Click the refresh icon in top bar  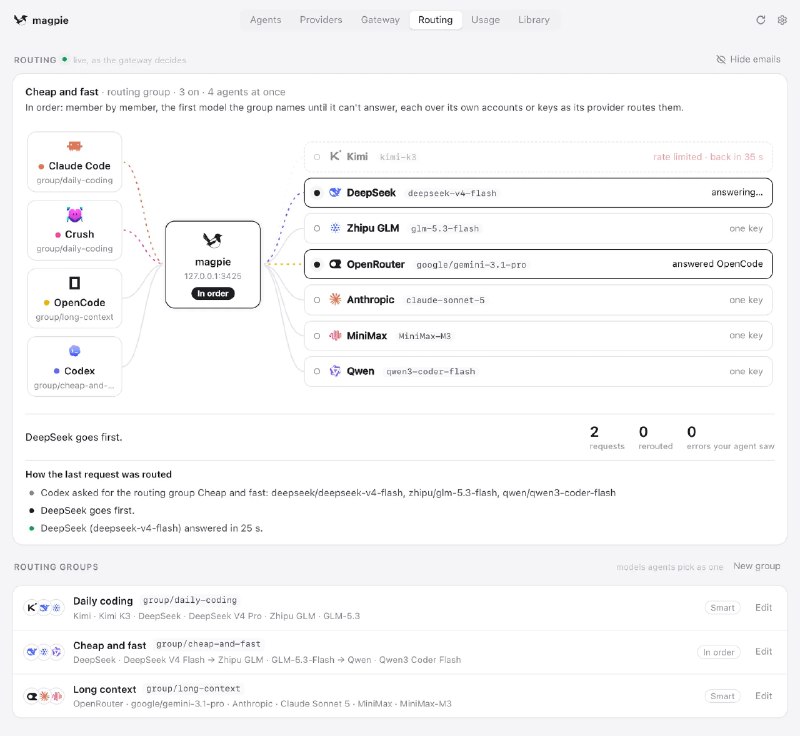pyautogui.click(x=760, y=20)
